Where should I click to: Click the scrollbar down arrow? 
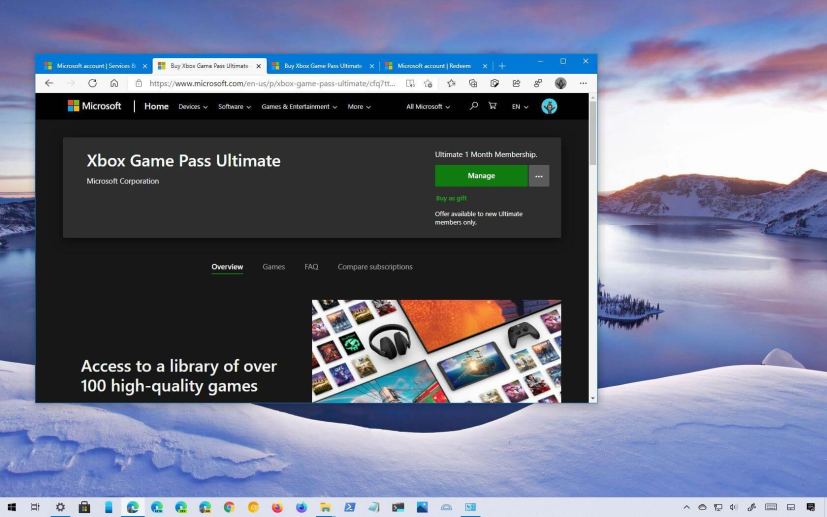[593, 398]
